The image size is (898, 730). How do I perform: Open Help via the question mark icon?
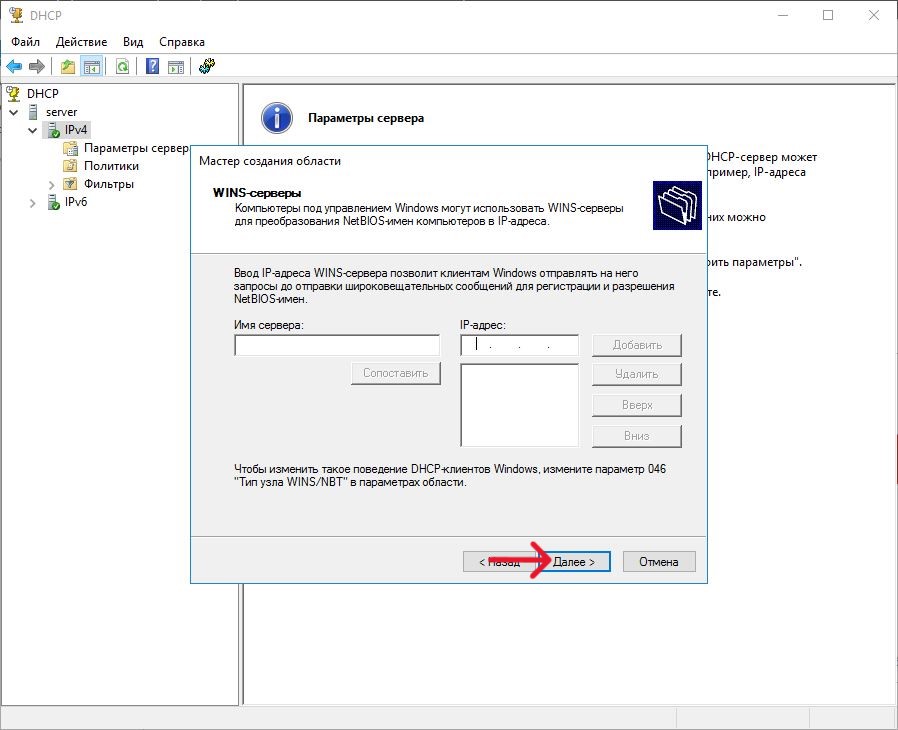152,67
